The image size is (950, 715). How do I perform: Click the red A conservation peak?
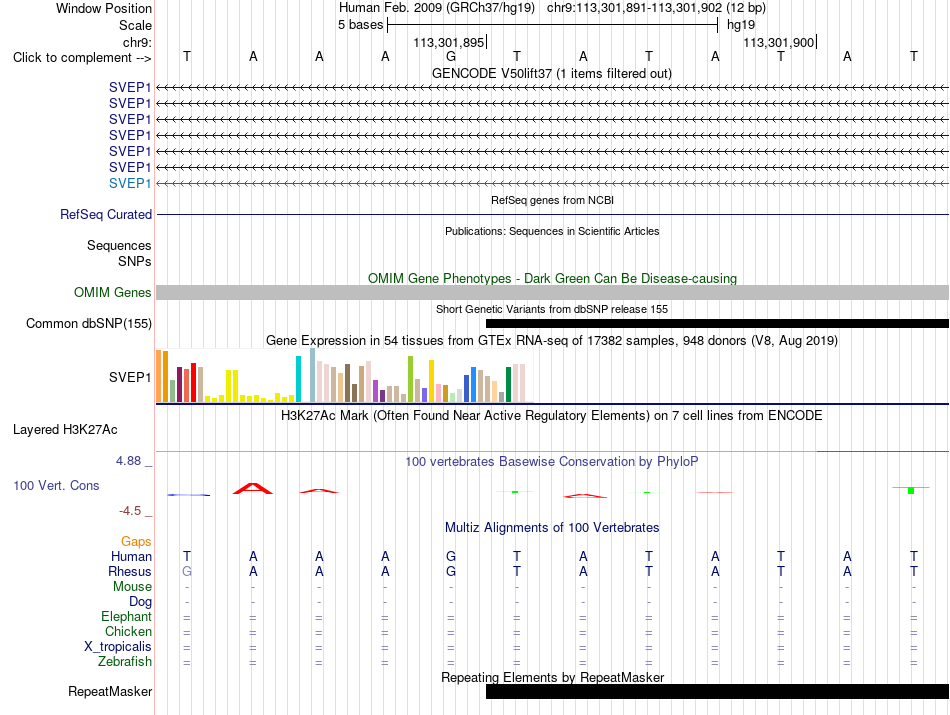253,488
